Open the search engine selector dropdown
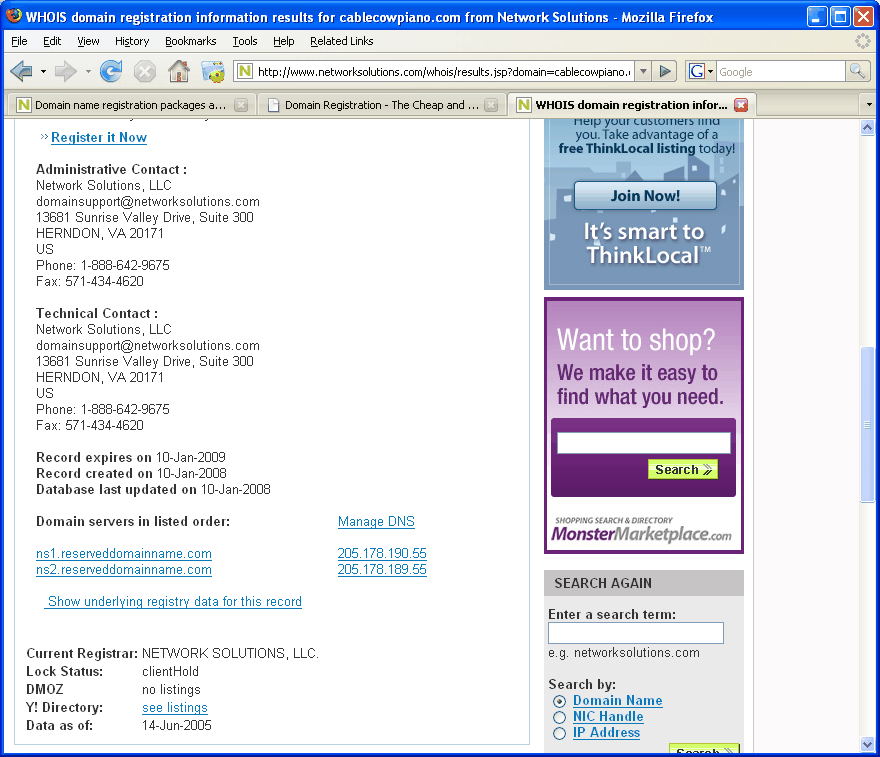 (x=711, y=71)
